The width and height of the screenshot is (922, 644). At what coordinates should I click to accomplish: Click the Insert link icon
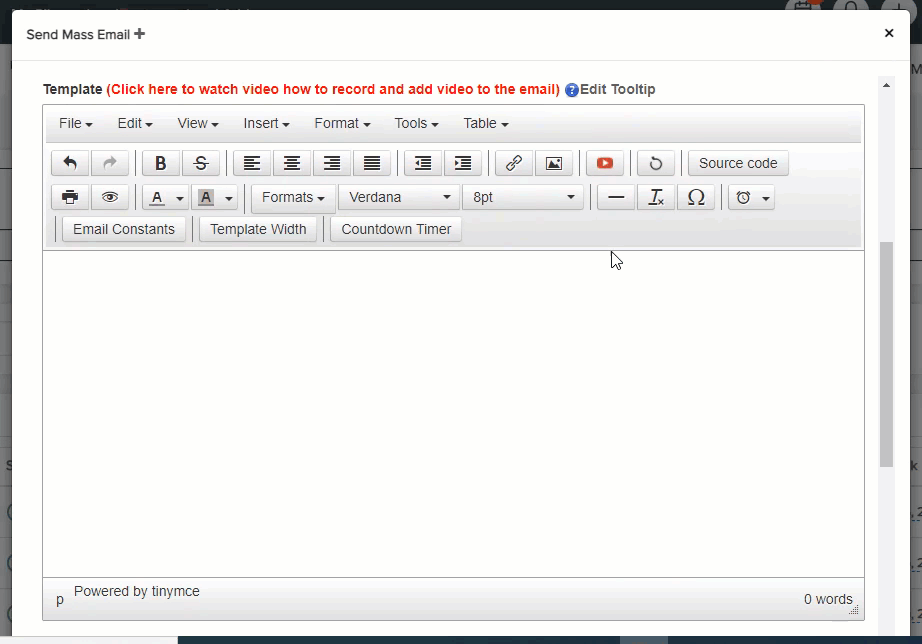tap(514, 164)
